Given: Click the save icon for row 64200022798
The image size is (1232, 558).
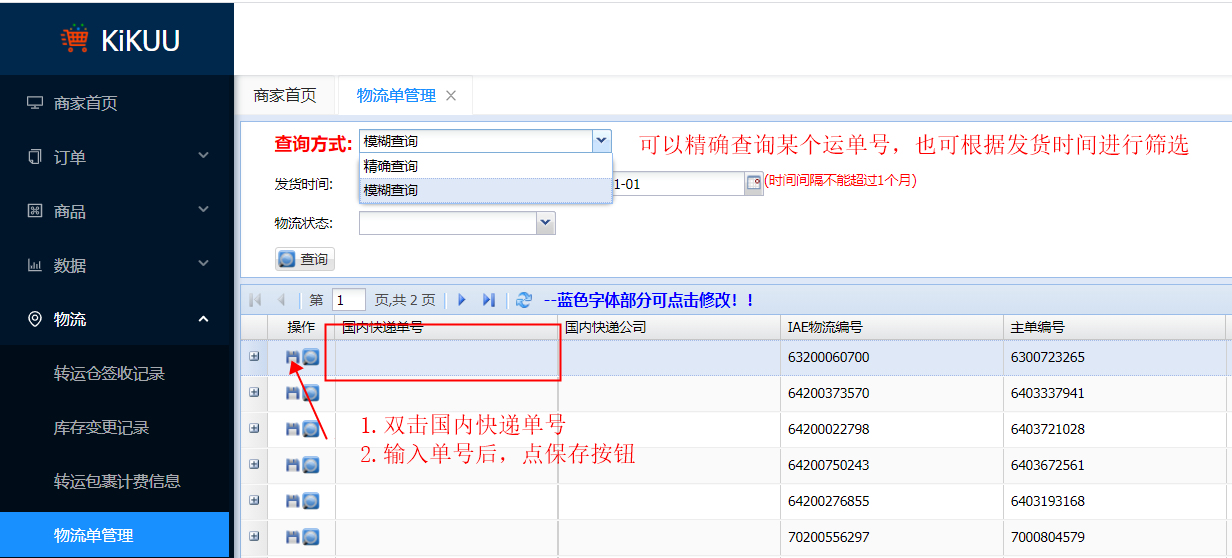Looking at the screenshot, I should (293, 429).
